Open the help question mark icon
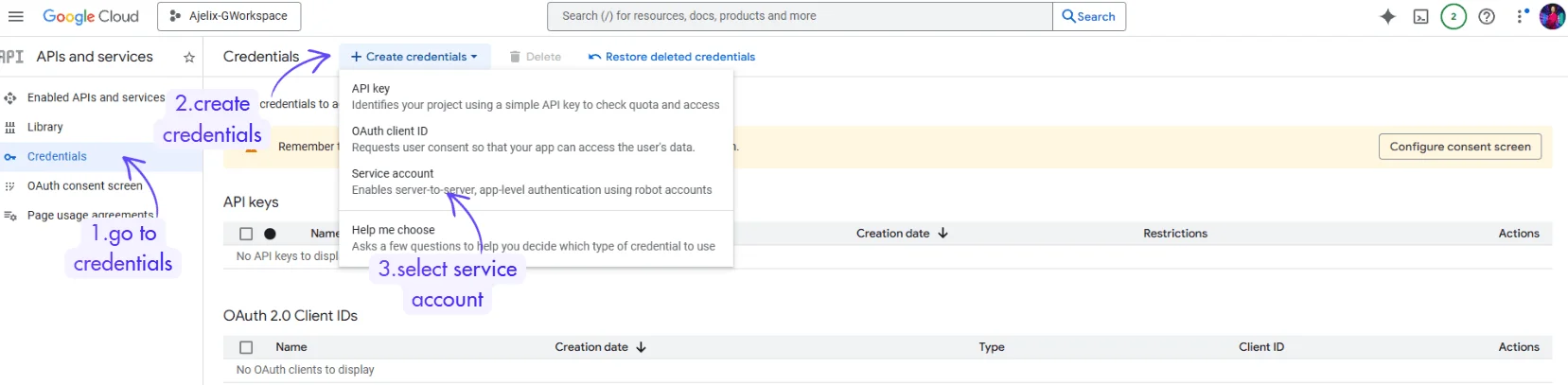Screen dimensions: 1568x385 click(x=1487, y=16)
